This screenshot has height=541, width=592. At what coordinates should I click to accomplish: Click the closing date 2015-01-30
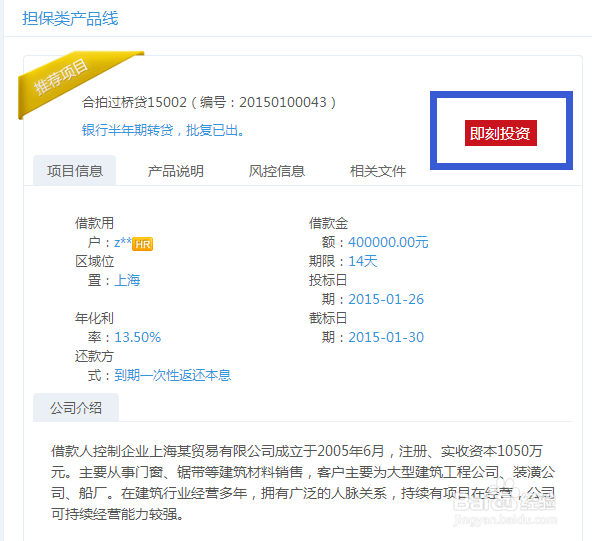pos(386,337)
